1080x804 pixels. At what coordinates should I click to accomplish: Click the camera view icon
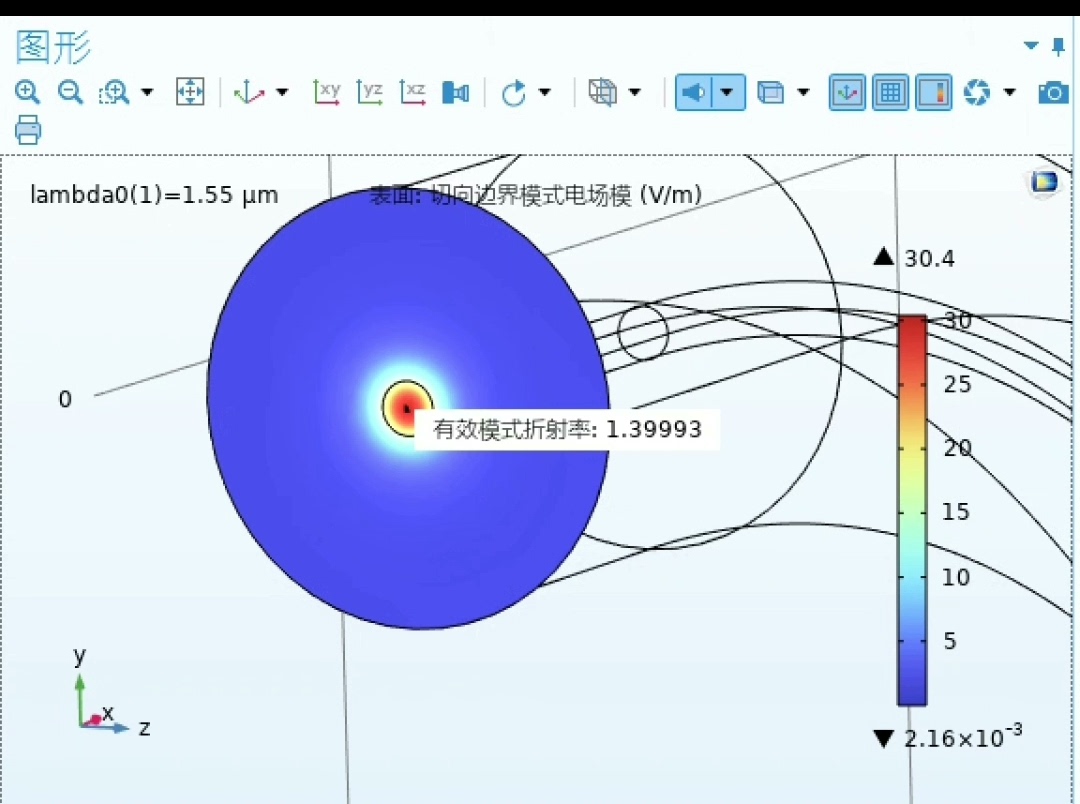tap(455, 92)
